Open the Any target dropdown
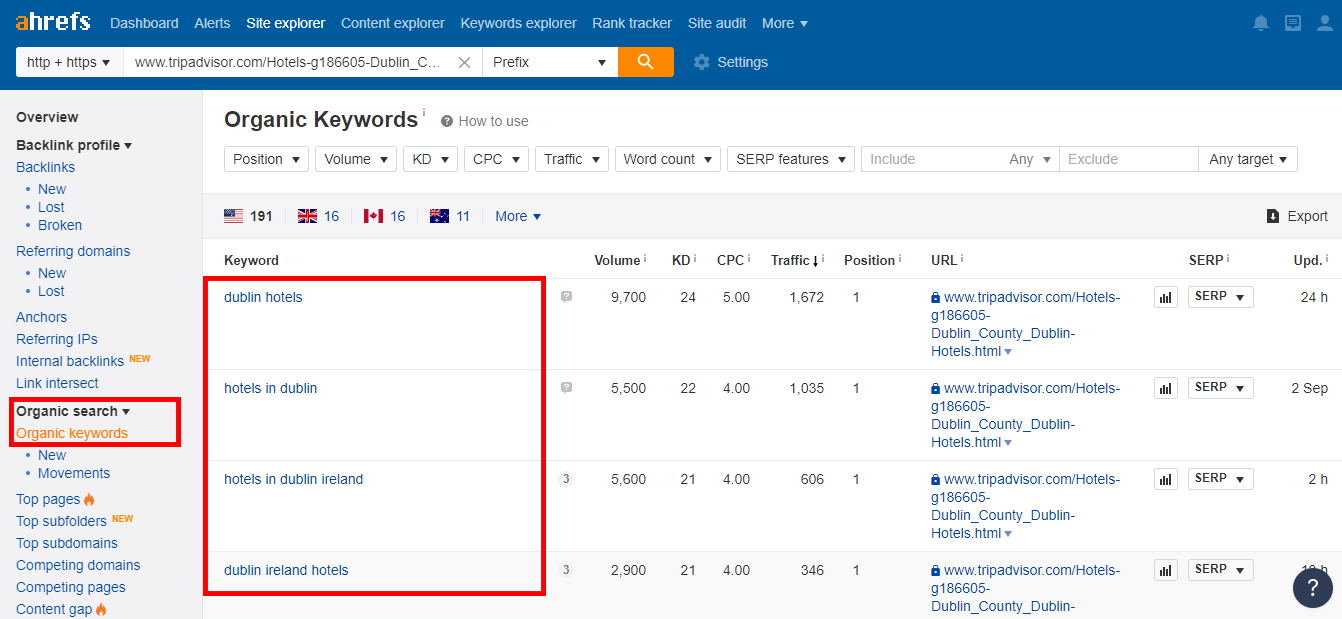The width and height of the screenshot is (1342, 619). pos(1248,159)
